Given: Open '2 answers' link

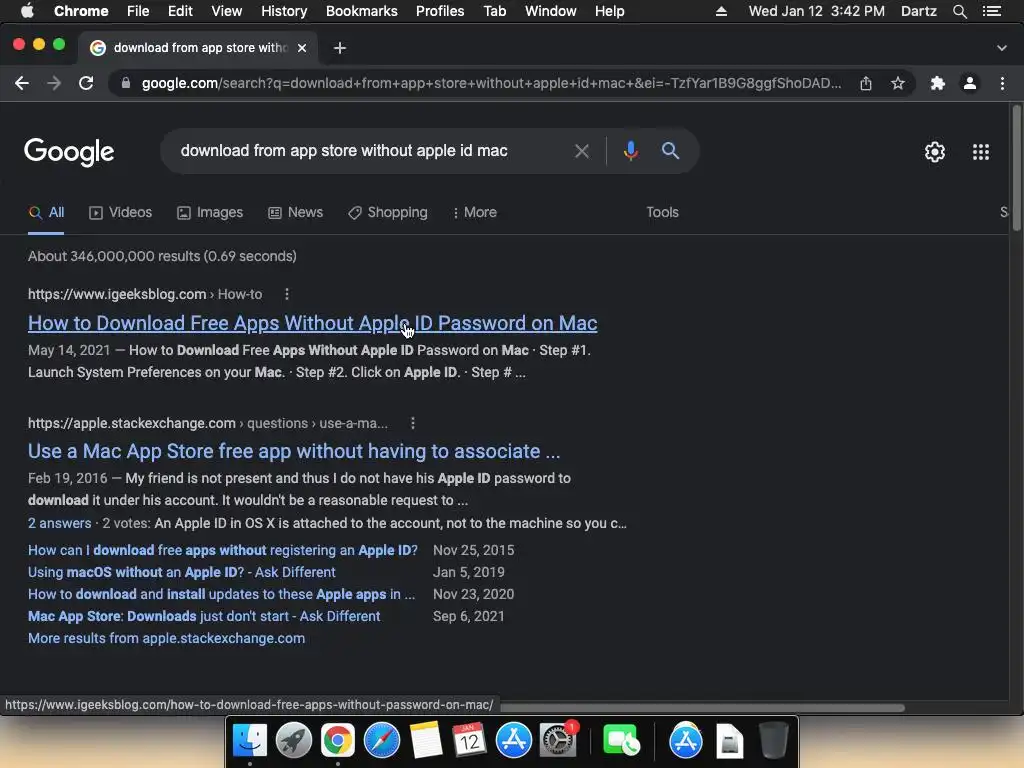Looking at the screenshot, I should (59, 523).
